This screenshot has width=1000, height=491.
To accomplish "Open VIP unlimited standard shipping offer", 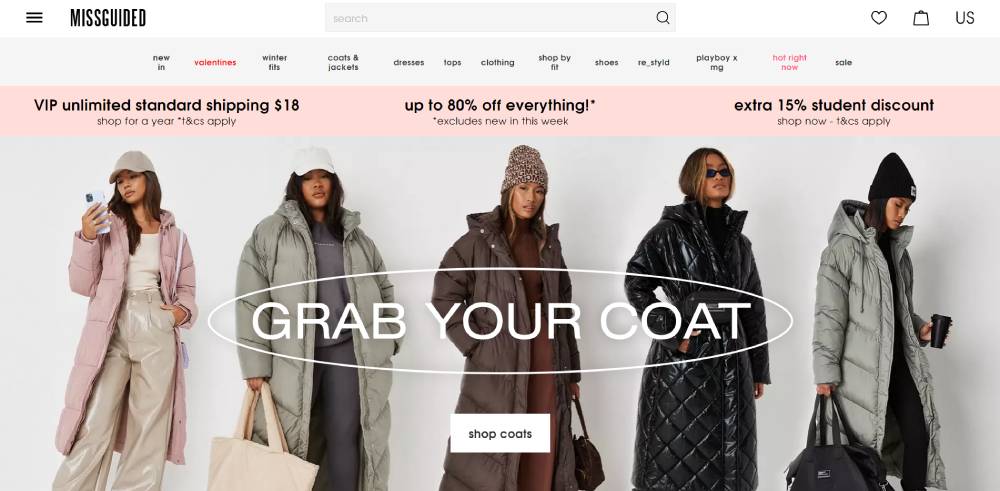I will point(166,111).
